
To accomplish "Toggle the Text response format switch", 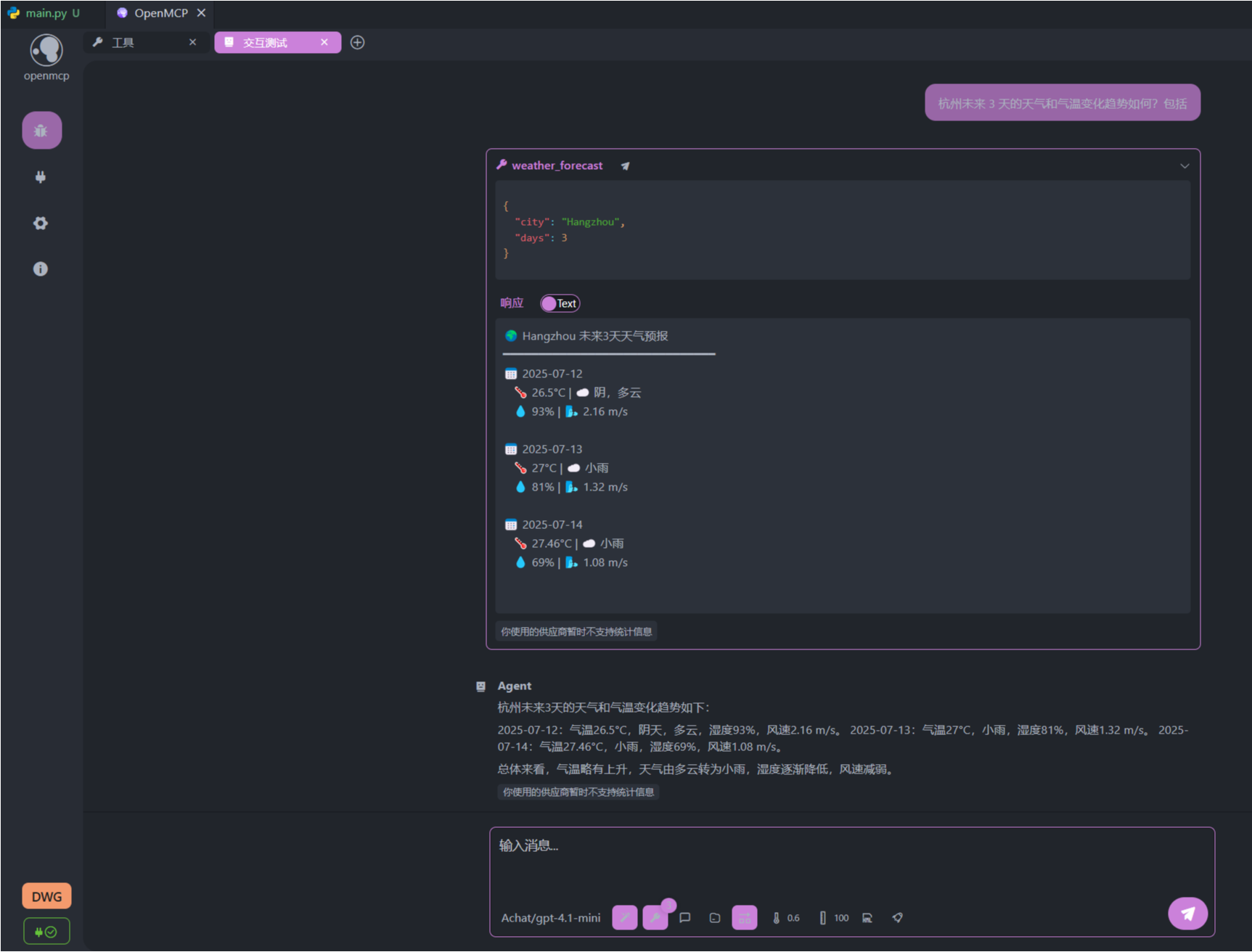I will pos(560,303).
